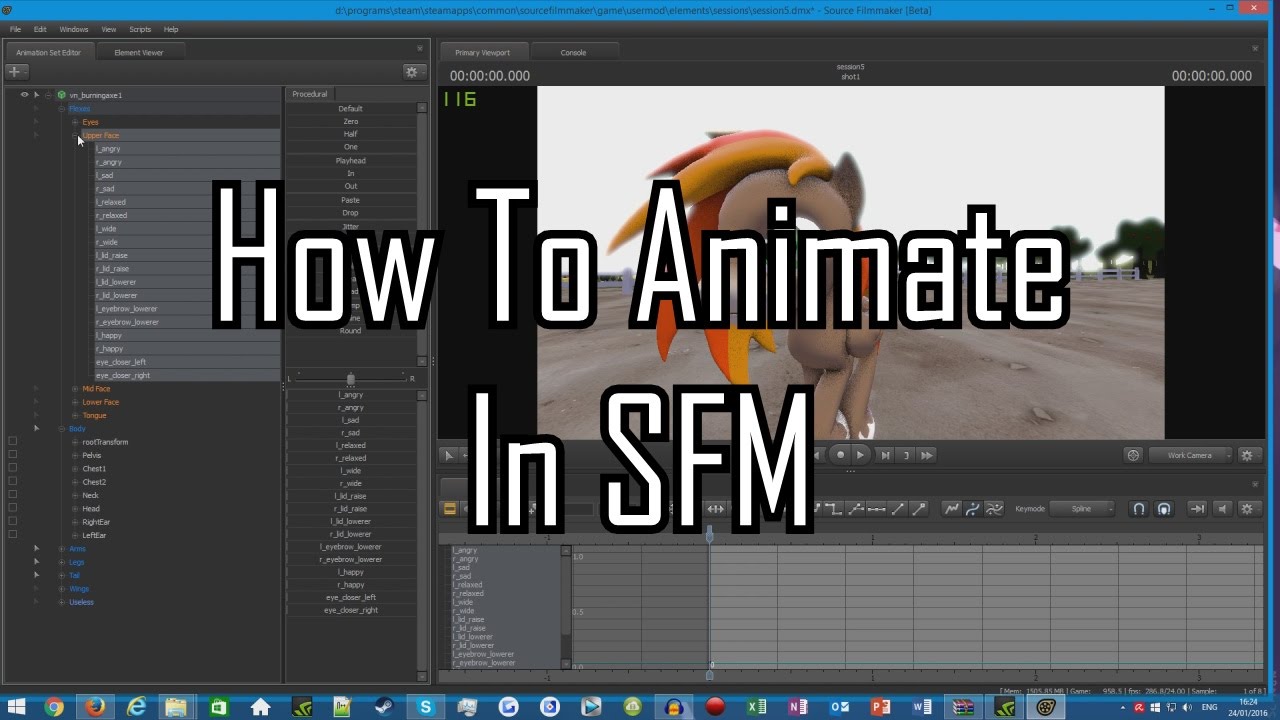Image resolution: width=1280 pixels, height=720 pixels.
Task: Toggle the rootTransform checkbox
Action: (13, 441)
